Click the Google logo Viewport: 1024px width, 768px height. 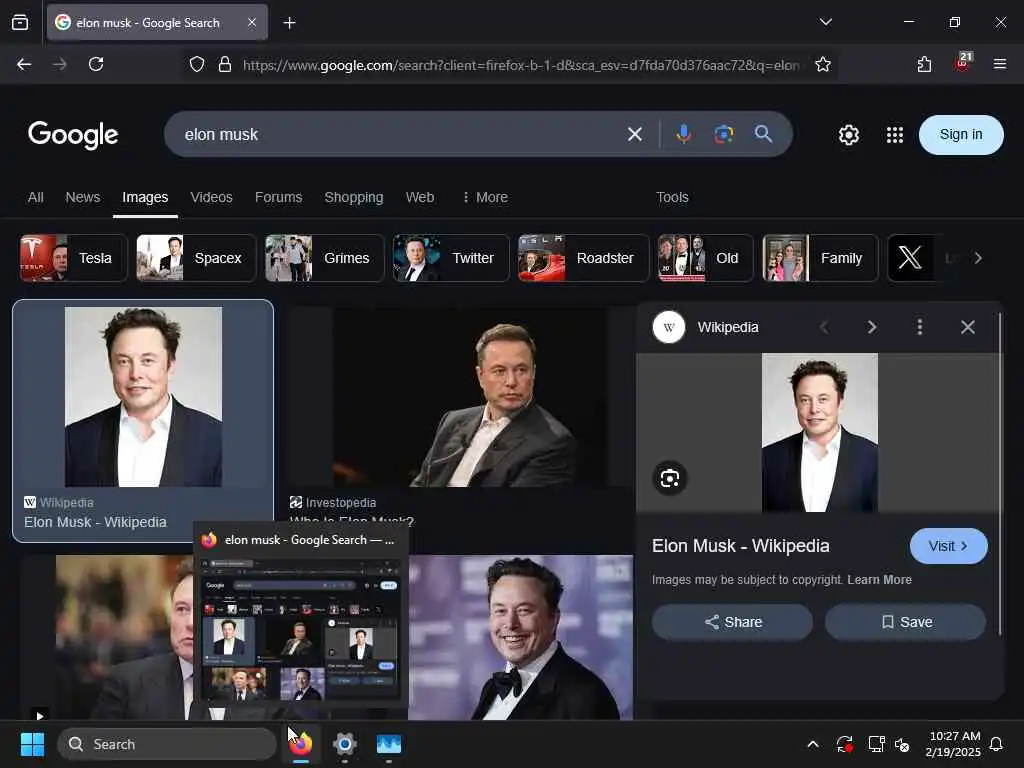73,135
